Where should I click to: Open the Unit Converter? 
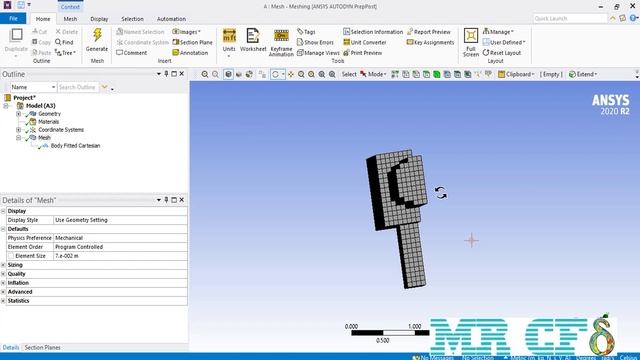tap(364, 42)
